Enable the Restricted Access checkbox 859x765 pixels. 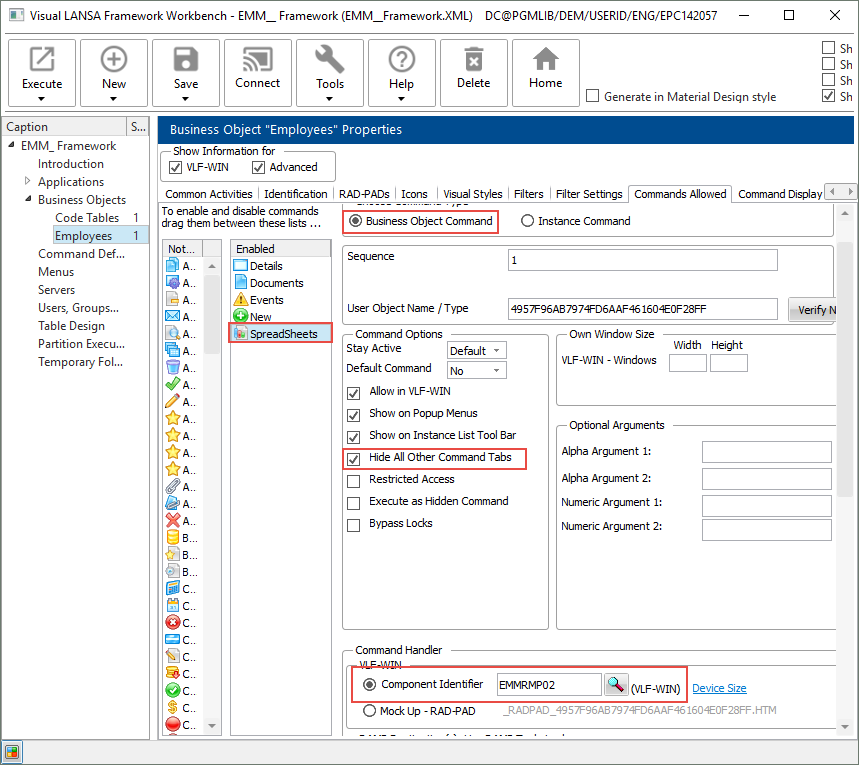click(x=353, y=480)
